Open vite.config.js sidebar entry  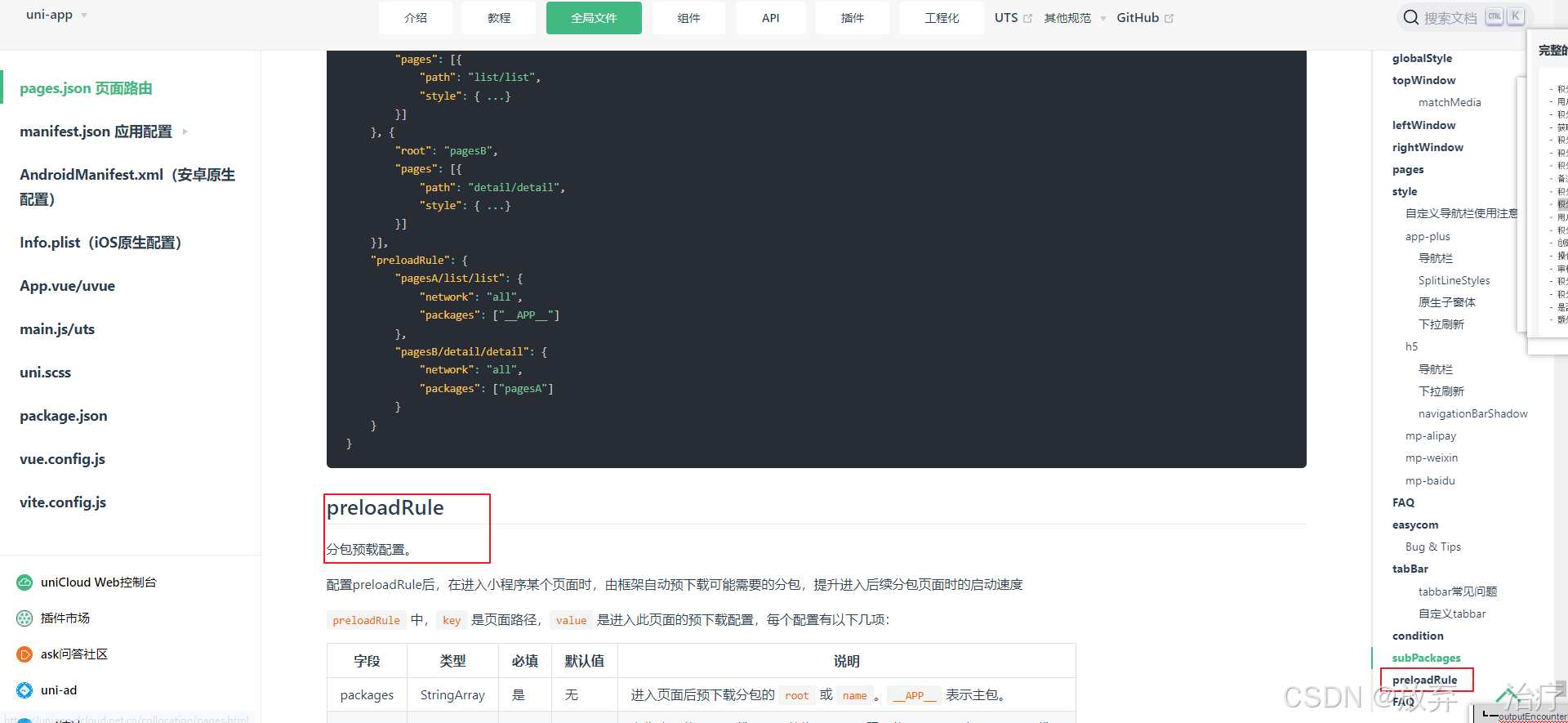click(63, 502)
